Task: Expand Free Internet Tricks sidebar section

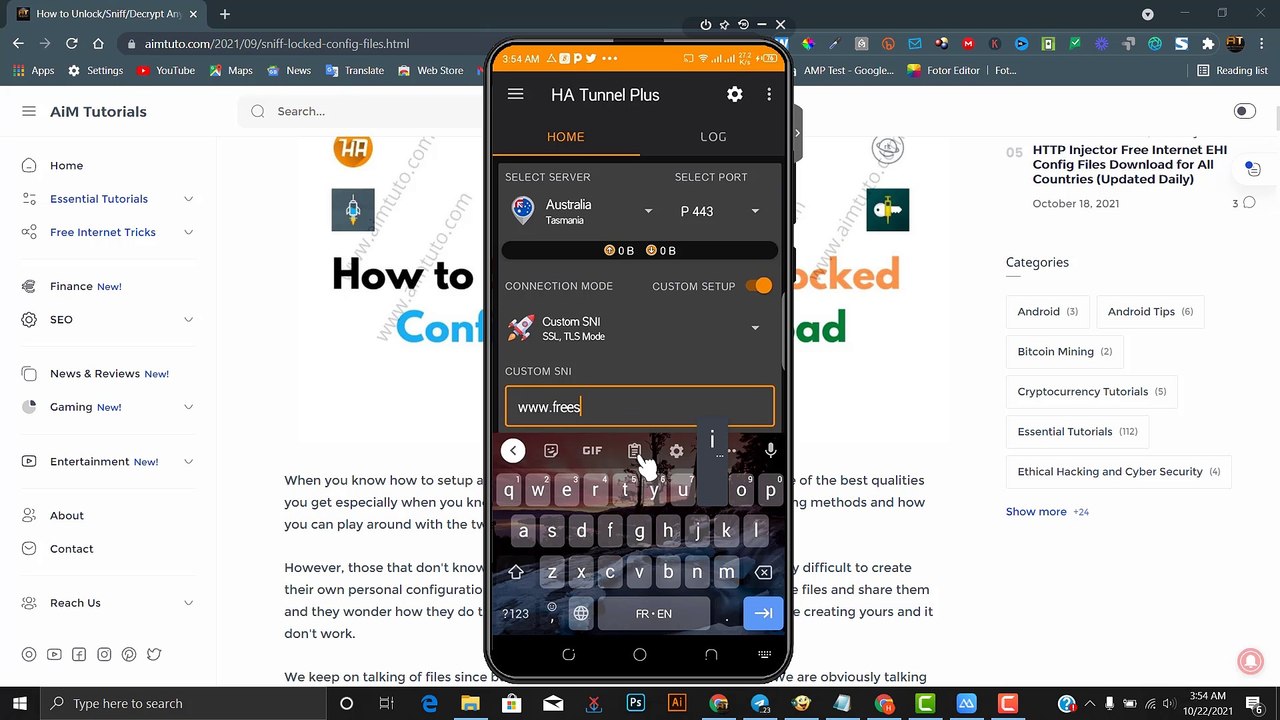Action: click(188, 232)
